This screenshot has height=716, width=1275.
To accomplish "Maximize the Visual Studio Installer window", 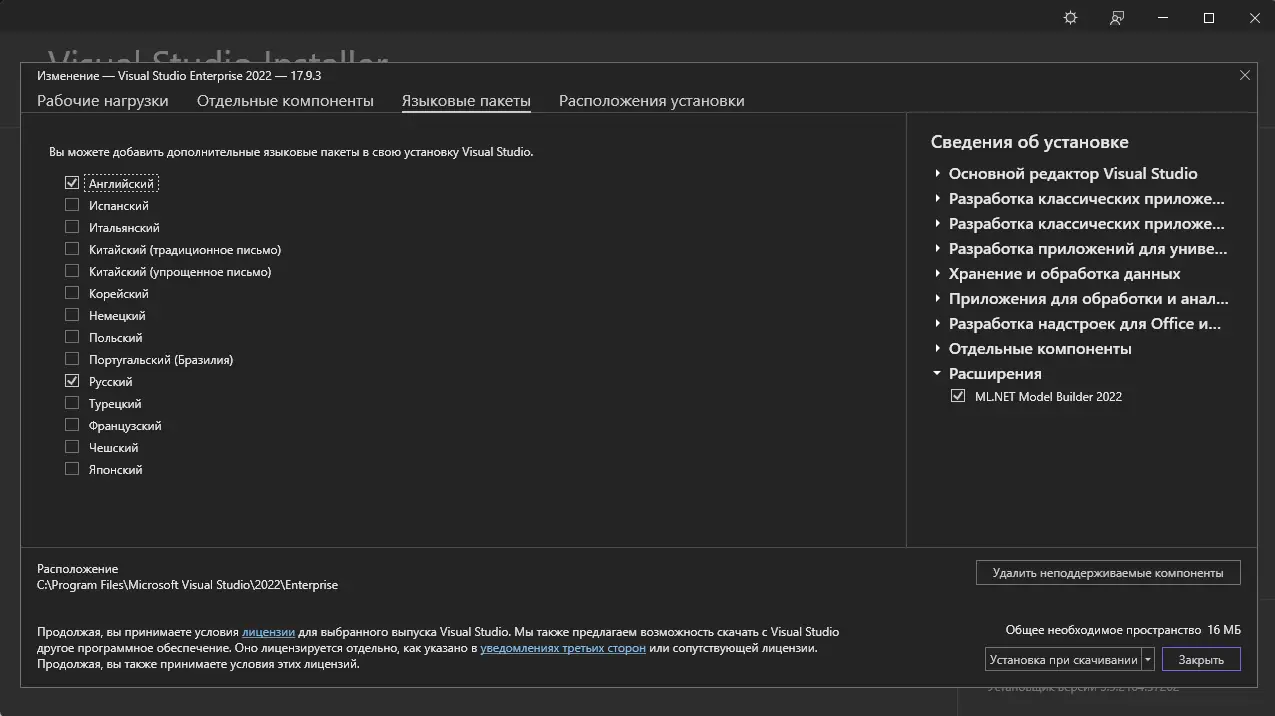I will (1209, 18).
